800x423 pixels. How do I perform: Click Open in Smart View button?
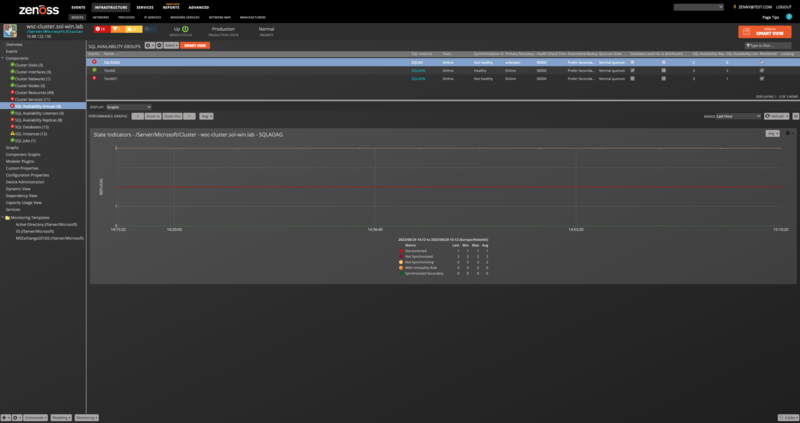[x=765, y=32]
